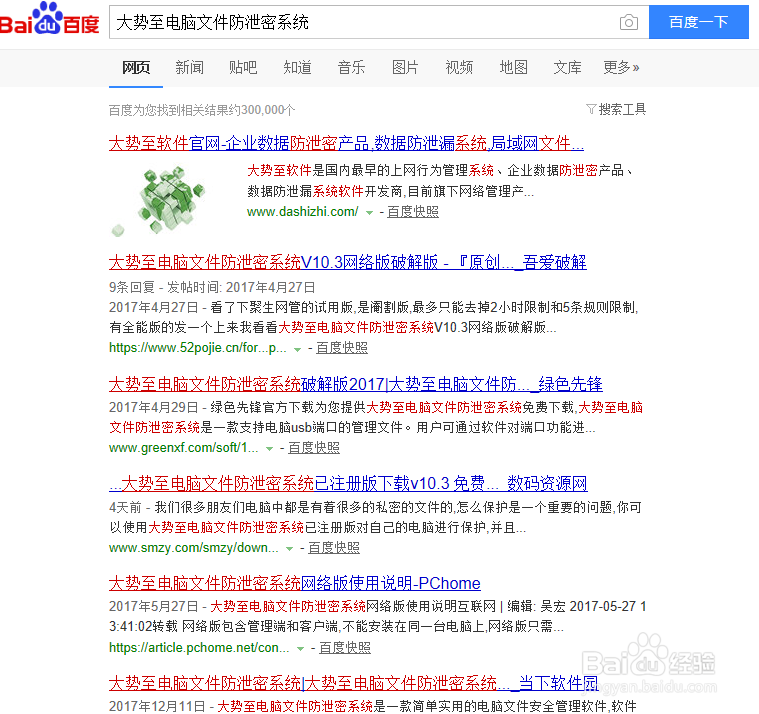This screenshot has width=759, height=714.
Task: Click the green cube thumbnail image
Action: [x=160, y=200]
